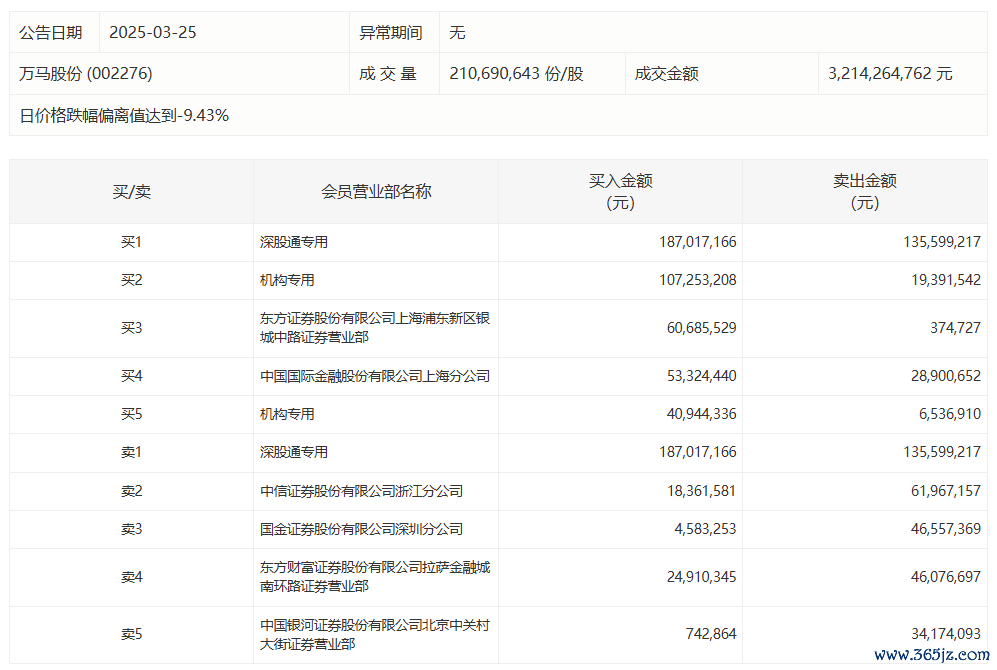Screen dimensions: 997x670
Task: Click buy amount 53,324,440
Action: (x=701, y=376)
